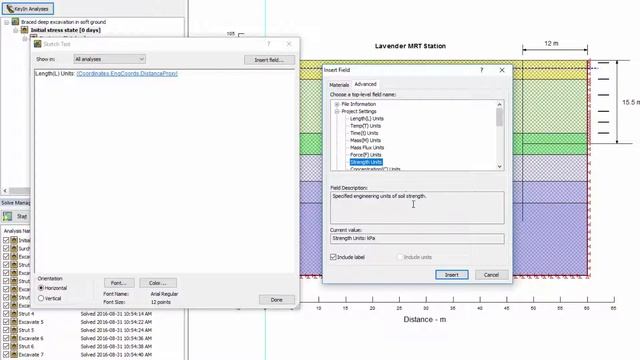
Task: Collapse the Project Settings field node
Action: (337, 111)
